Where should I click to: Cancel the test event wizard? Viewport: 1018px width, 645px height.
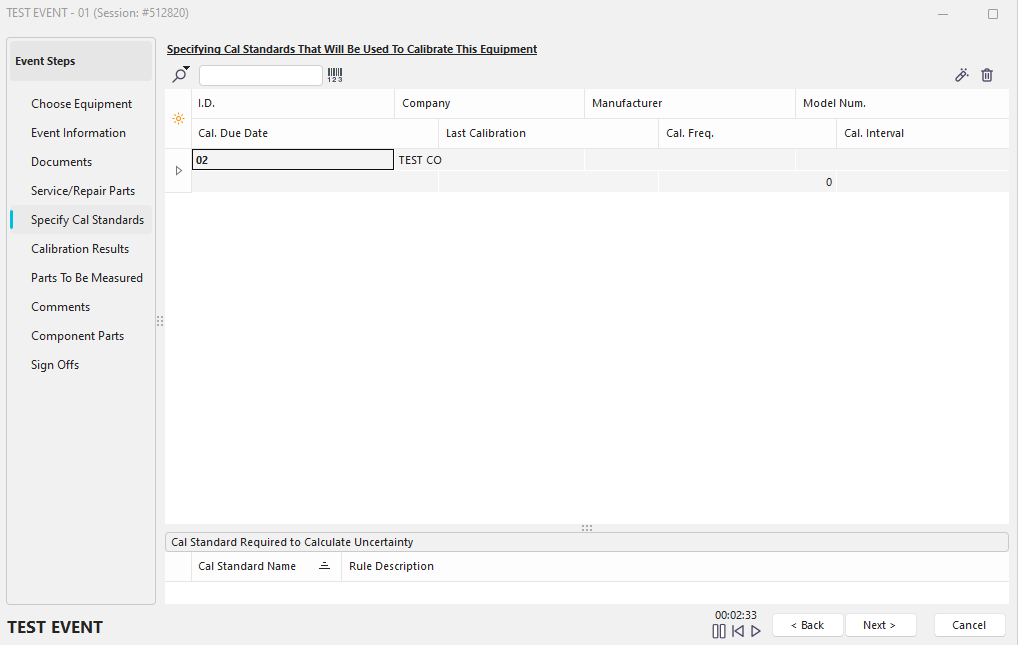pyautogui.click(x=969, y=625)
